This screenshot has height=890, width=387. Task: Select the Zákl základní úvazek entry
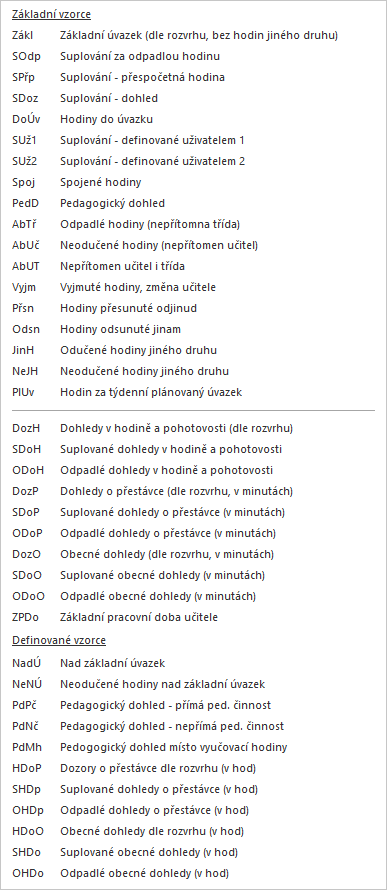pyautogui.click(x=175, y=35)
